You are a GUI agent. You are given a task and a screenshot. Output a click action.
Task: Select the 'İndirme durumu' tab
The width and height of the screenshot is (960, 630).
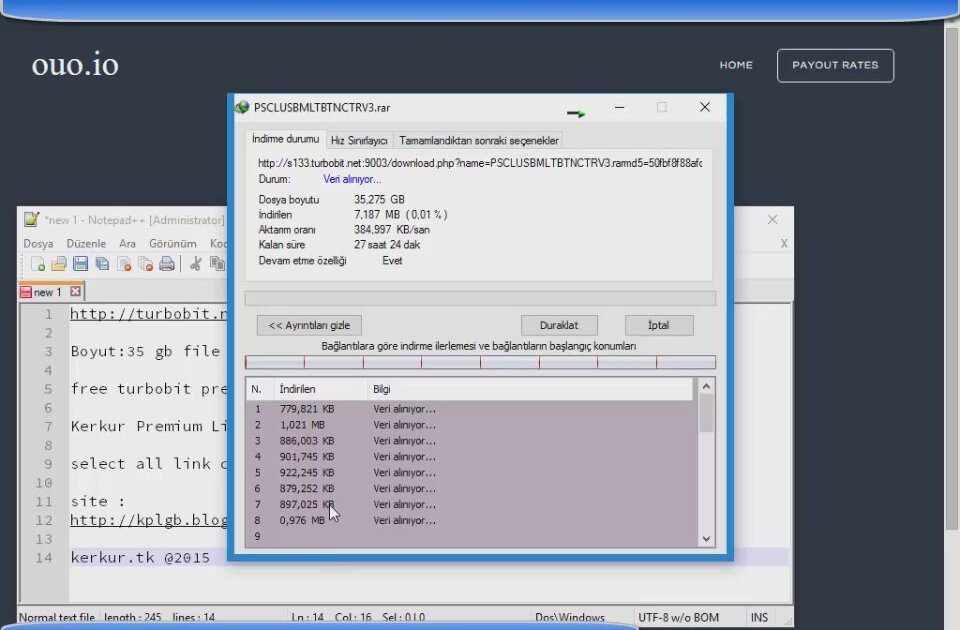[285, 139]
